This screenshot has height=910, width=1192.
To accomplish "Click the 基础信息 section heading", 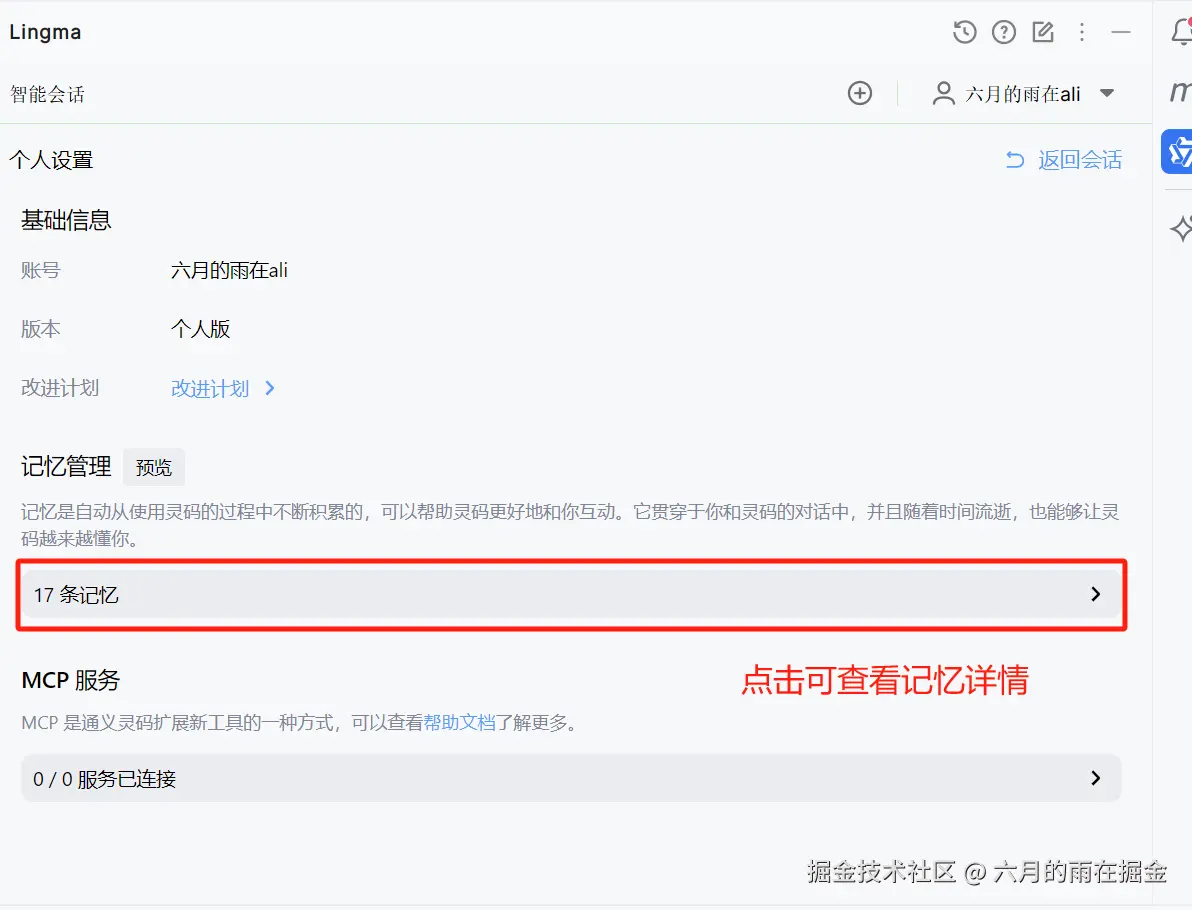I will click(x=66, y=220).
